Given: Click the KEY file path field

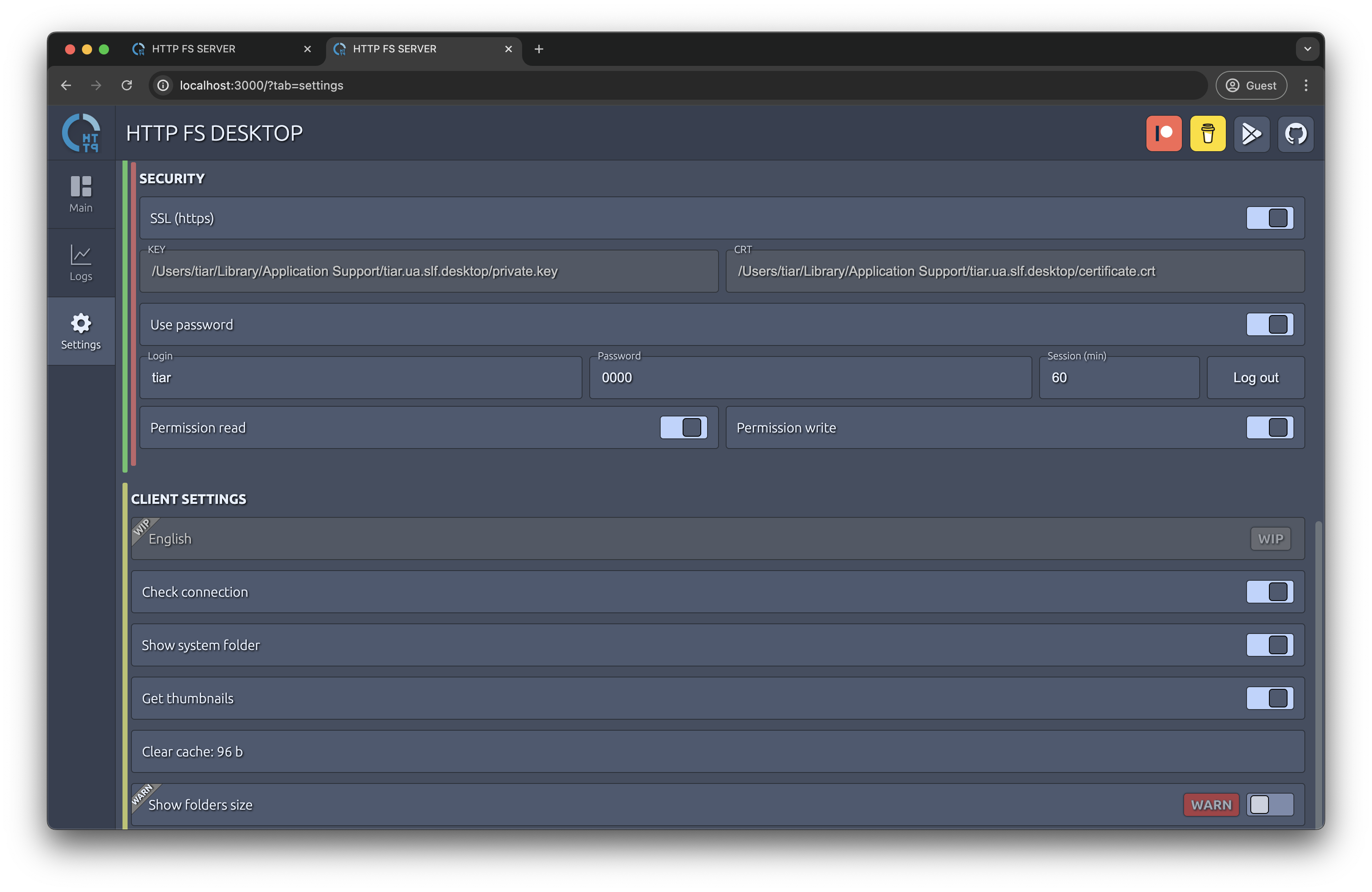Looking at the screenshot, I should [429, 272].
